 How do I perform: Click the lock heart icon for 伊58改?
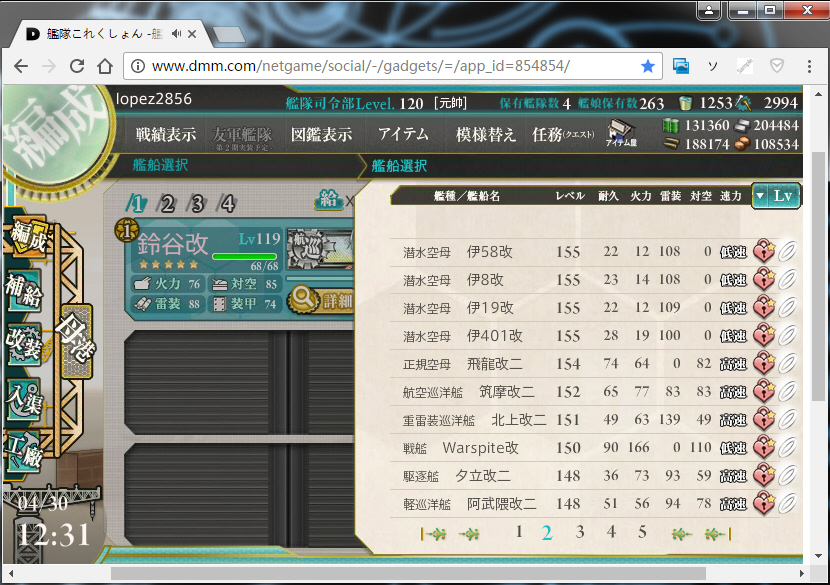click(x=764, y=251)
